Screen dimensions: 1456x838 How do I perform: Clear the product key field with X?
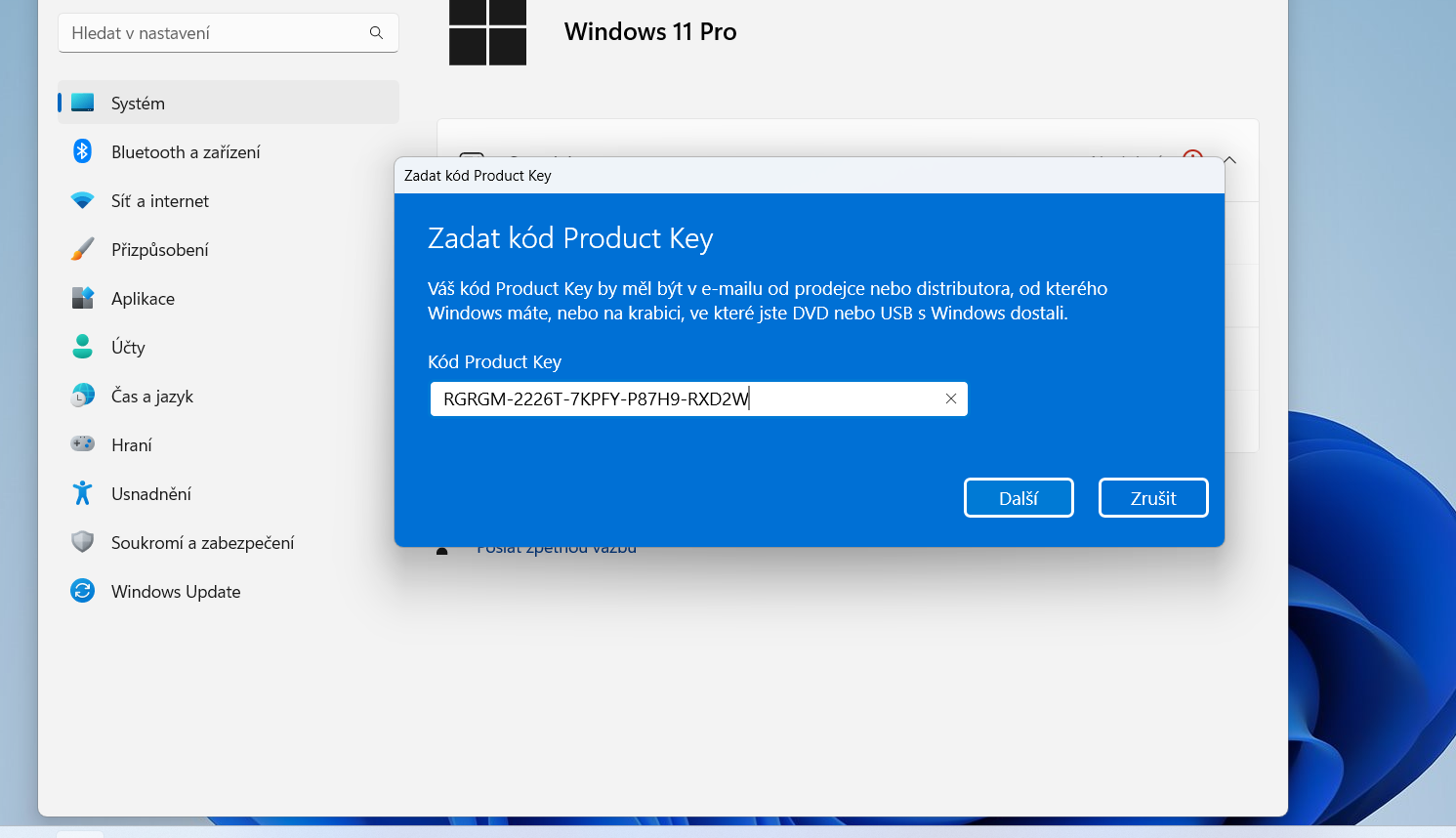(x=950, y=398)
